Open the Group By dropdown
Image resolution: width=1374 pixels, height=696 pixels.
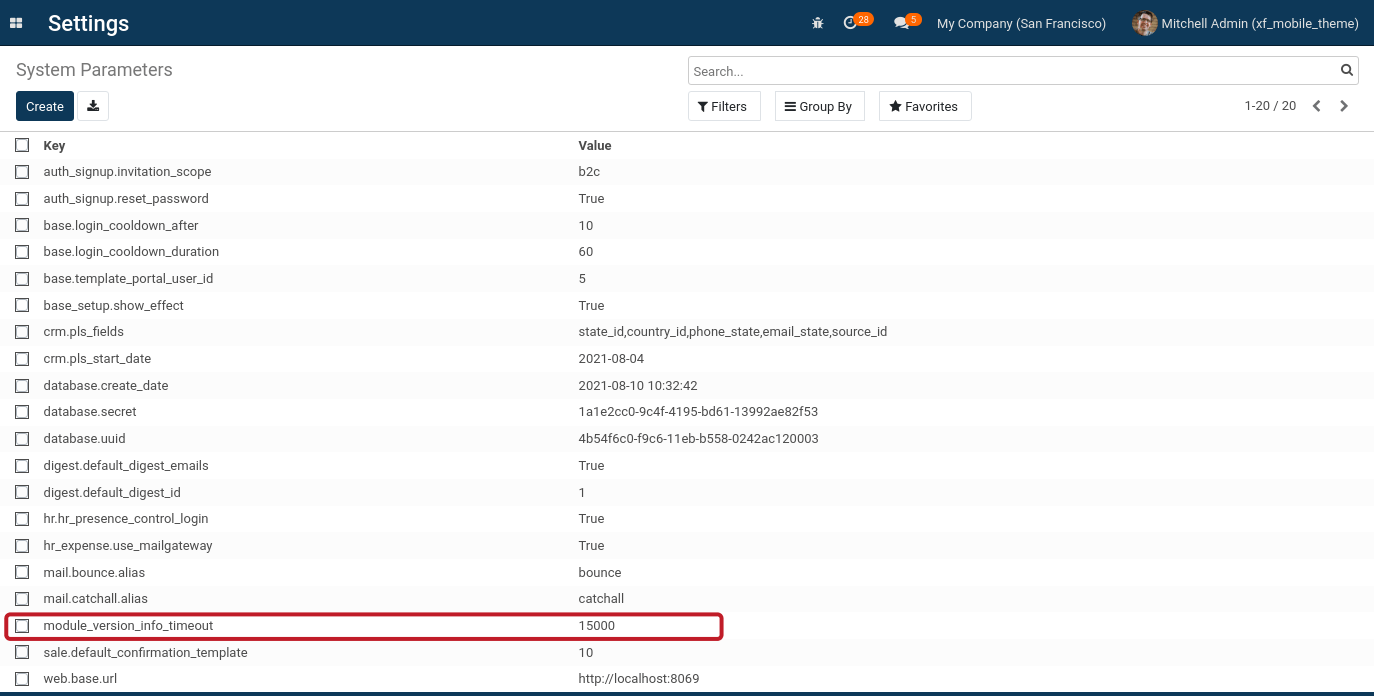coord(819,106)
